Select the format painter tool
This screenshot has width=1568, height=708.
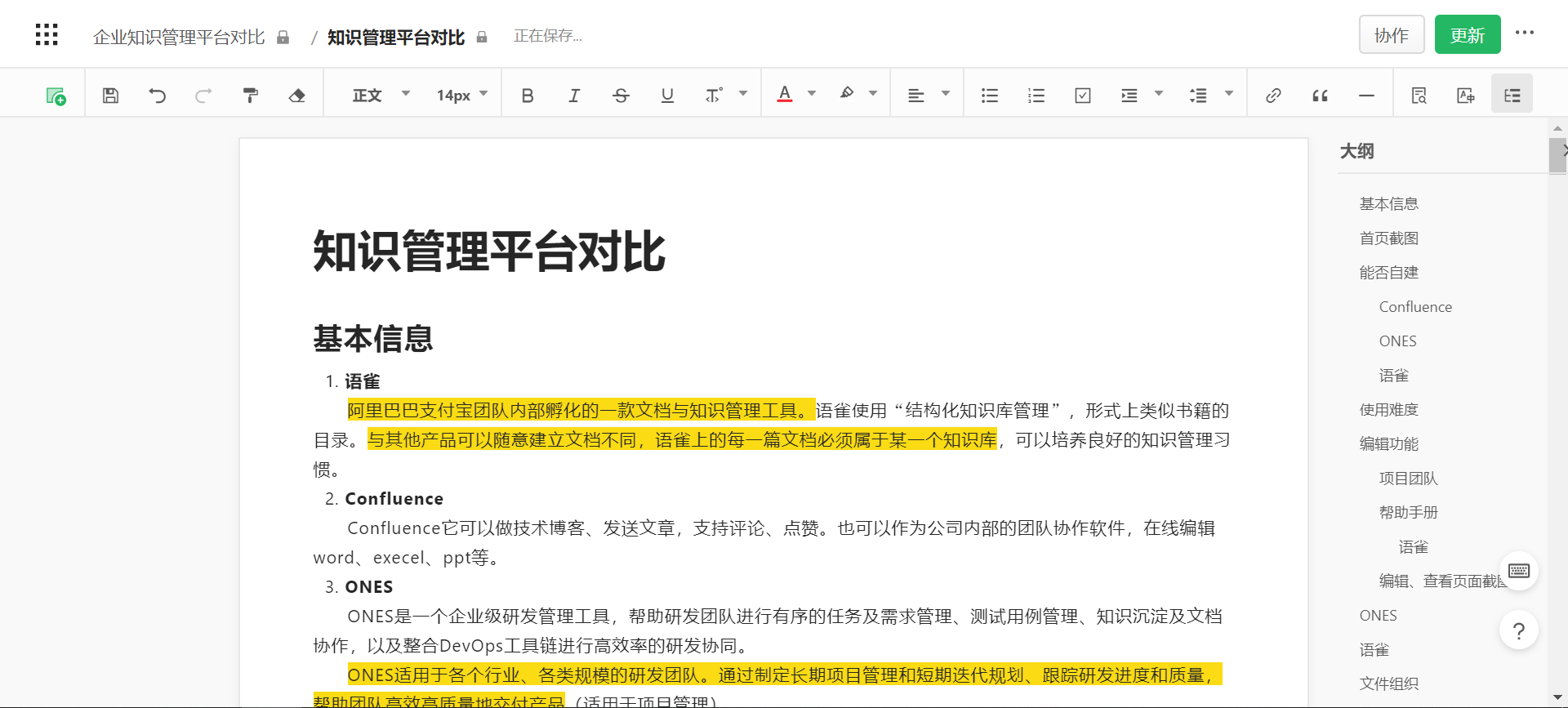[251, 96]
